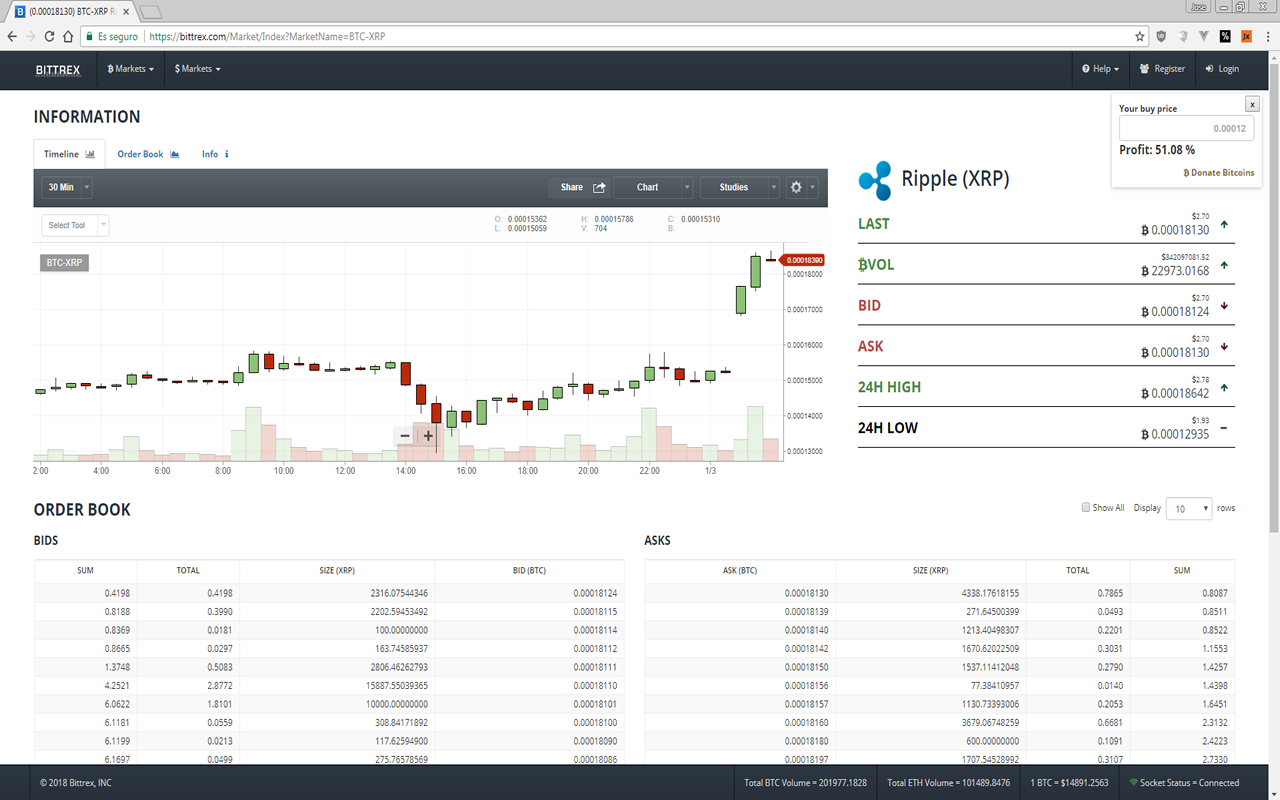Reload the page with the refresh icon
The height and width of the screenshot is (800, 1280).
click(x=50, y=36)
